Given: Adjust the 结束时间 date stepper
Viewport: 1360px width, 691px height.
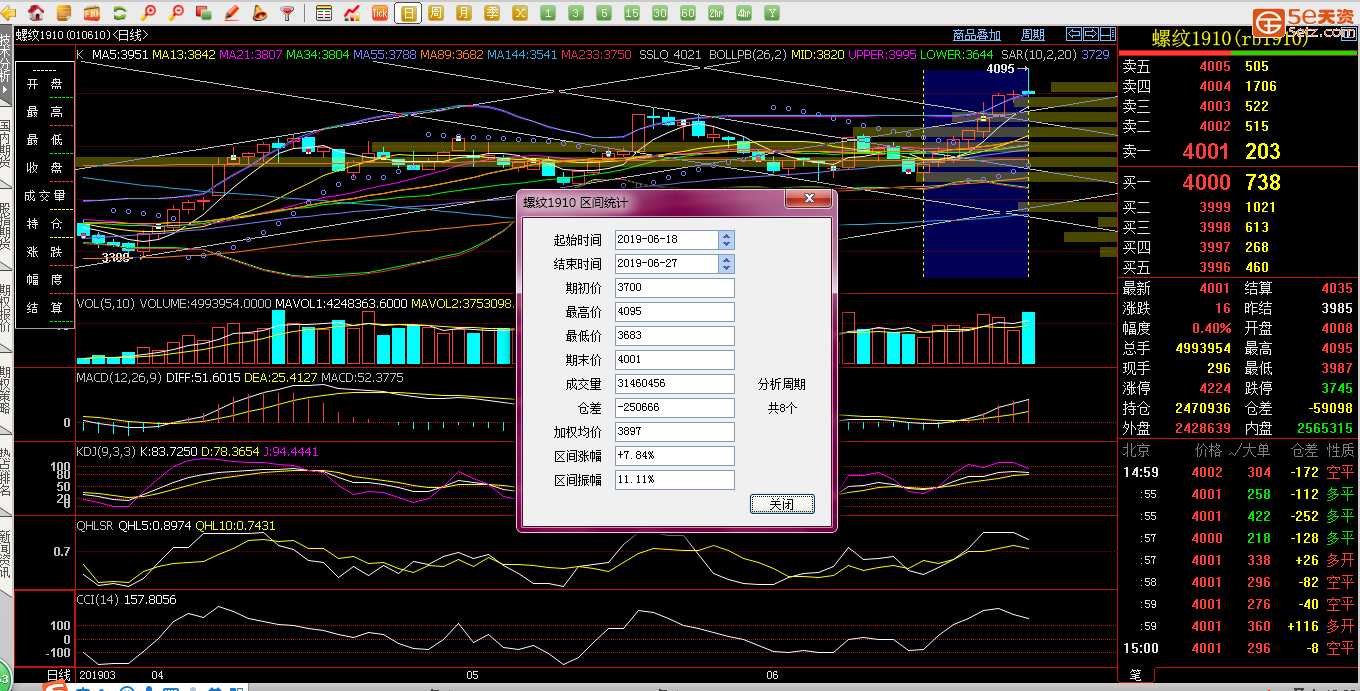Looking at the screenshot, I should click(x=726, y=264).
